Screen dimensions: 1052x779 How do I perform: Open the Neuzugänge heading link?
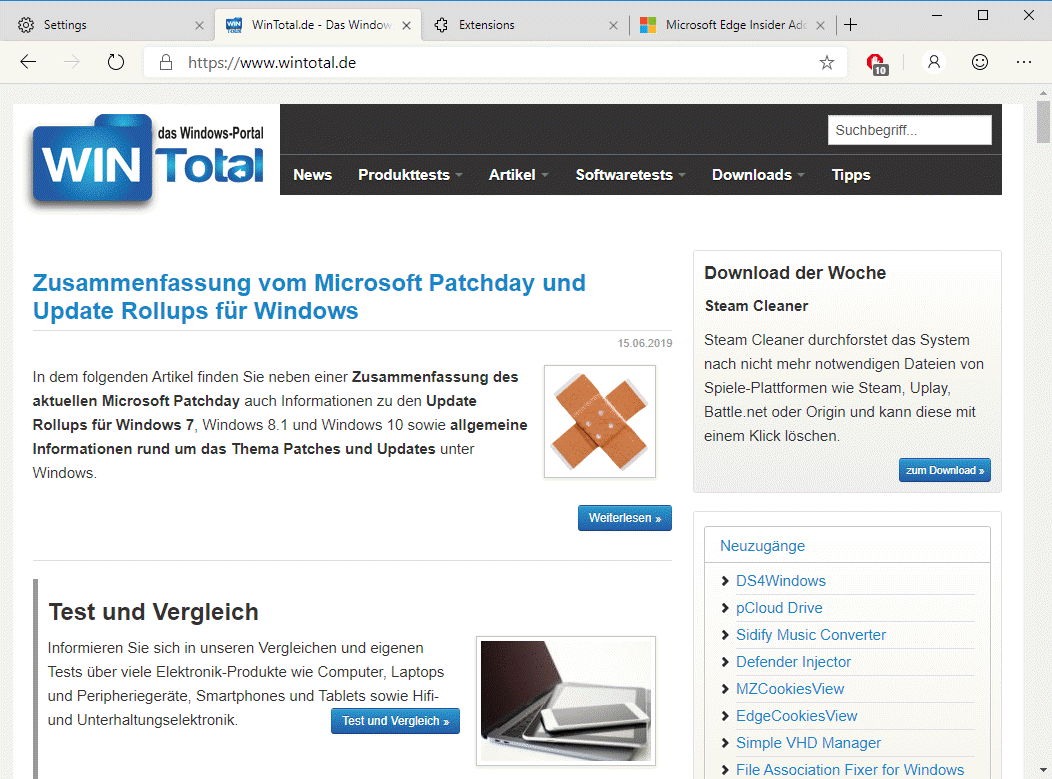762,546
